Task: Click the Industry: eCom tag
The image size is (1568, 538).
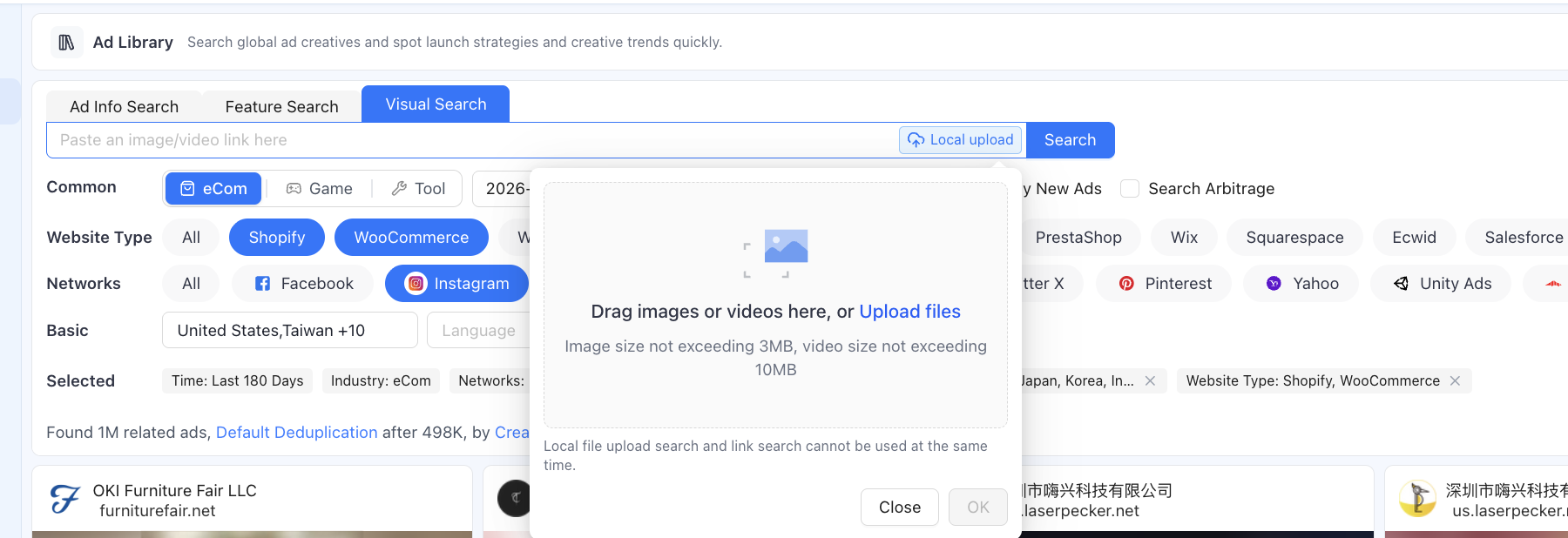Action: (x=381, y=381)
